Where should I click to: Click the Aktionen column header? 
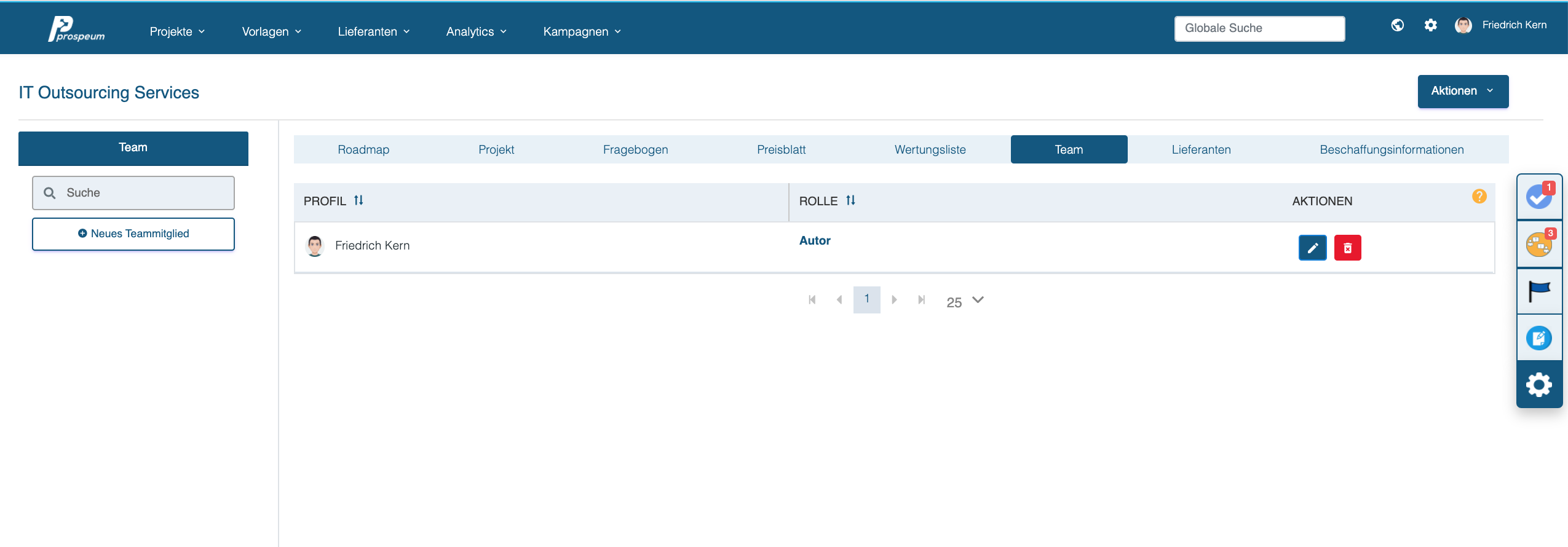[1322, 201]
